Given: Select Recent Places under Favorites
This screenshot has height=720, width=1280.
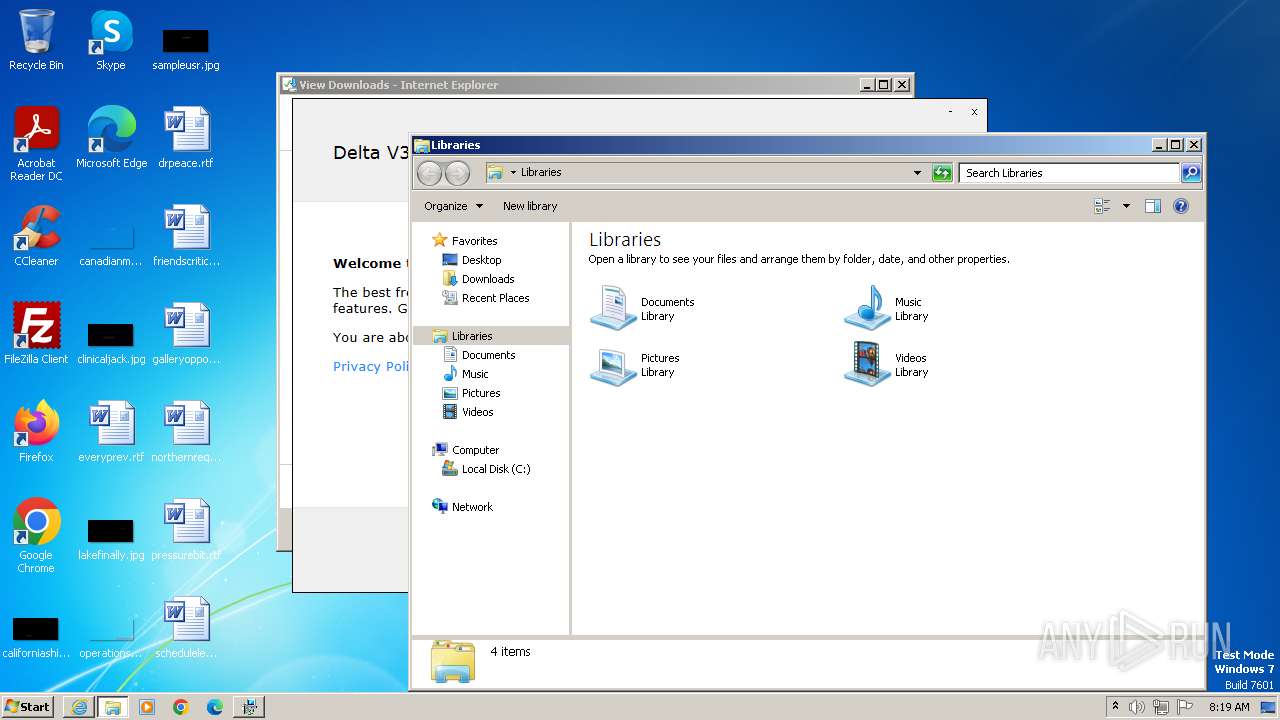Looking at the screenshot, I should point(495,298).
